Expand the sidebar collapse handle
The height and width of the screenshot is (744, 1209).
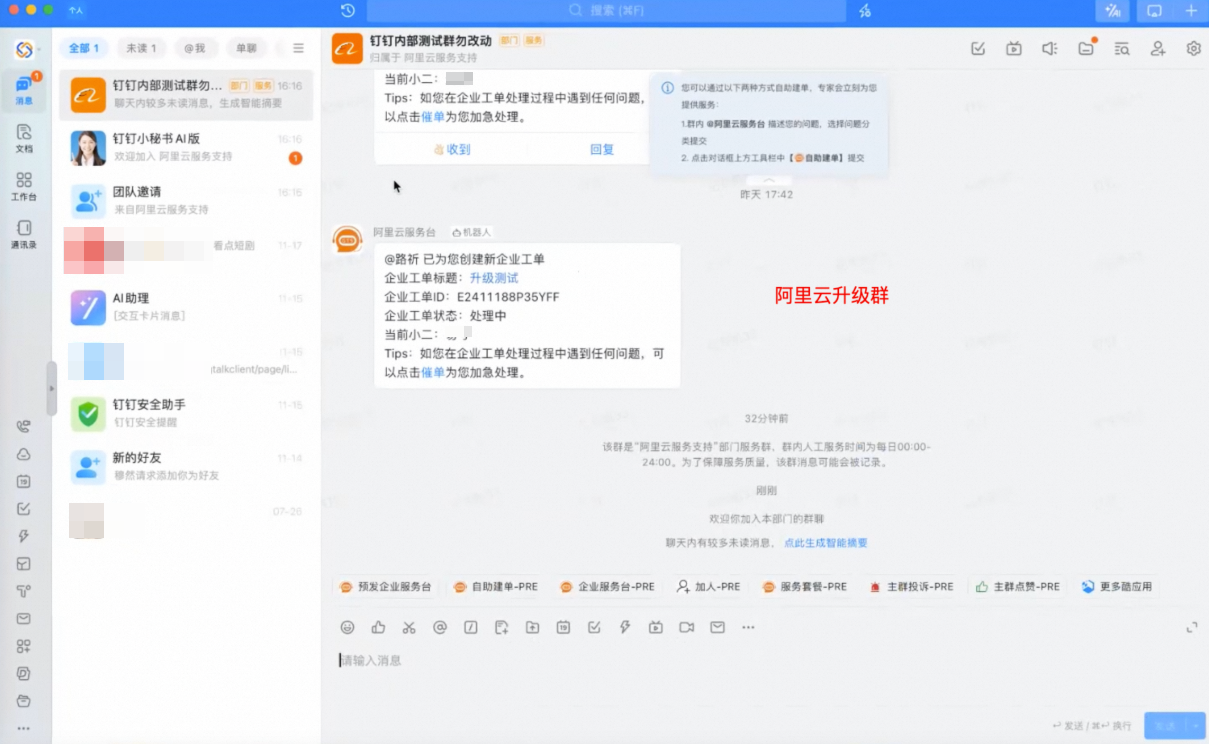click(x=52, y=388)
